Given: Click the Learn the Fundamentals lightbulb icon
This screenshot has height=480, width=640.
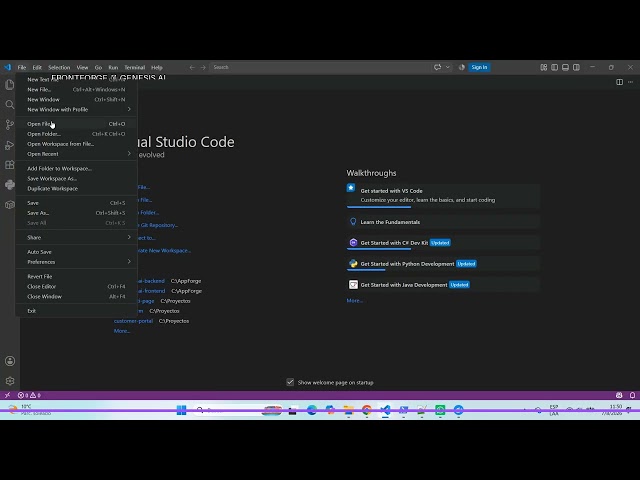Looking at the screenshot, I should (353, 222).
